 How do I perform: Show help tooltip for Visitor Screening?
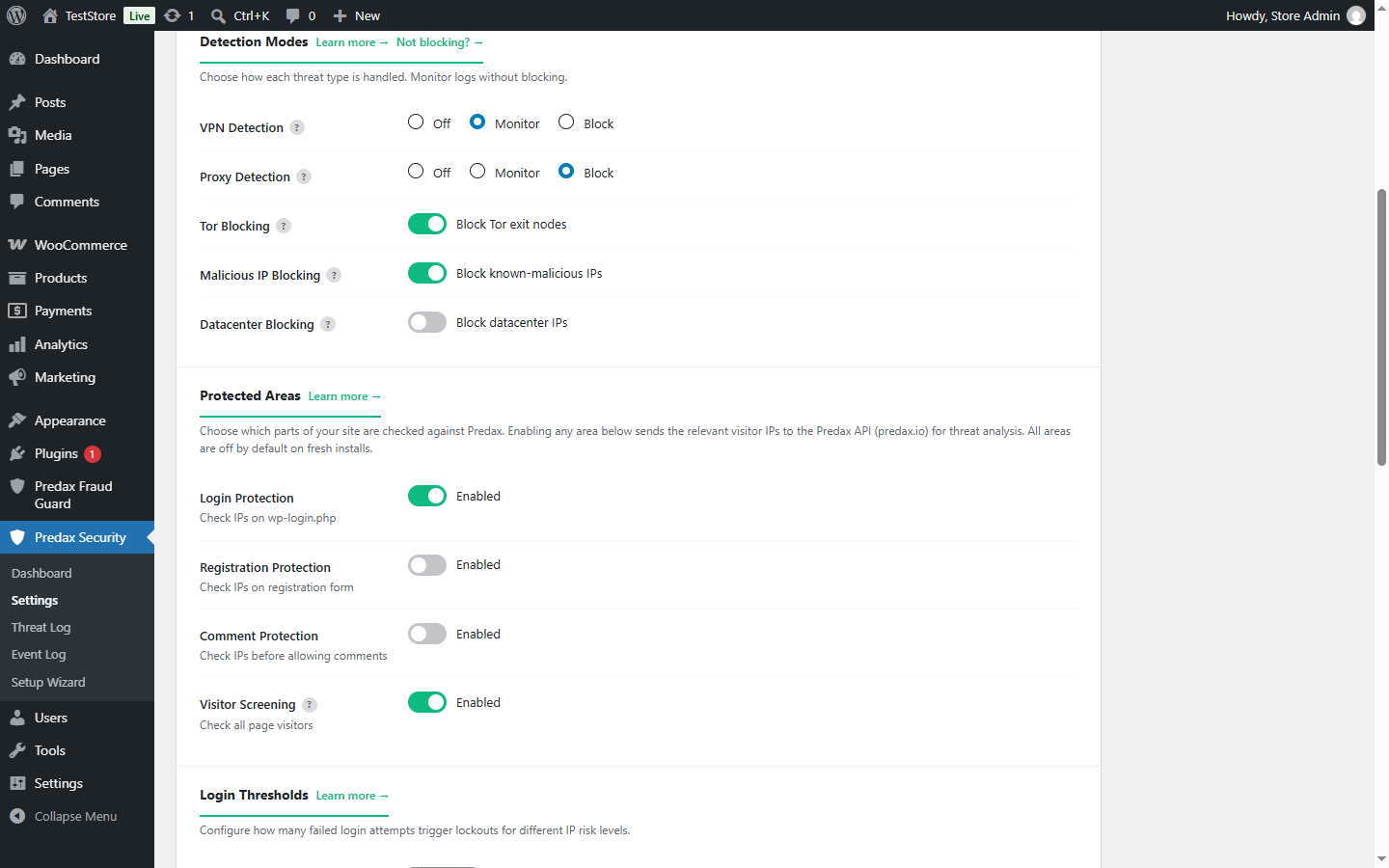[310, 705]
